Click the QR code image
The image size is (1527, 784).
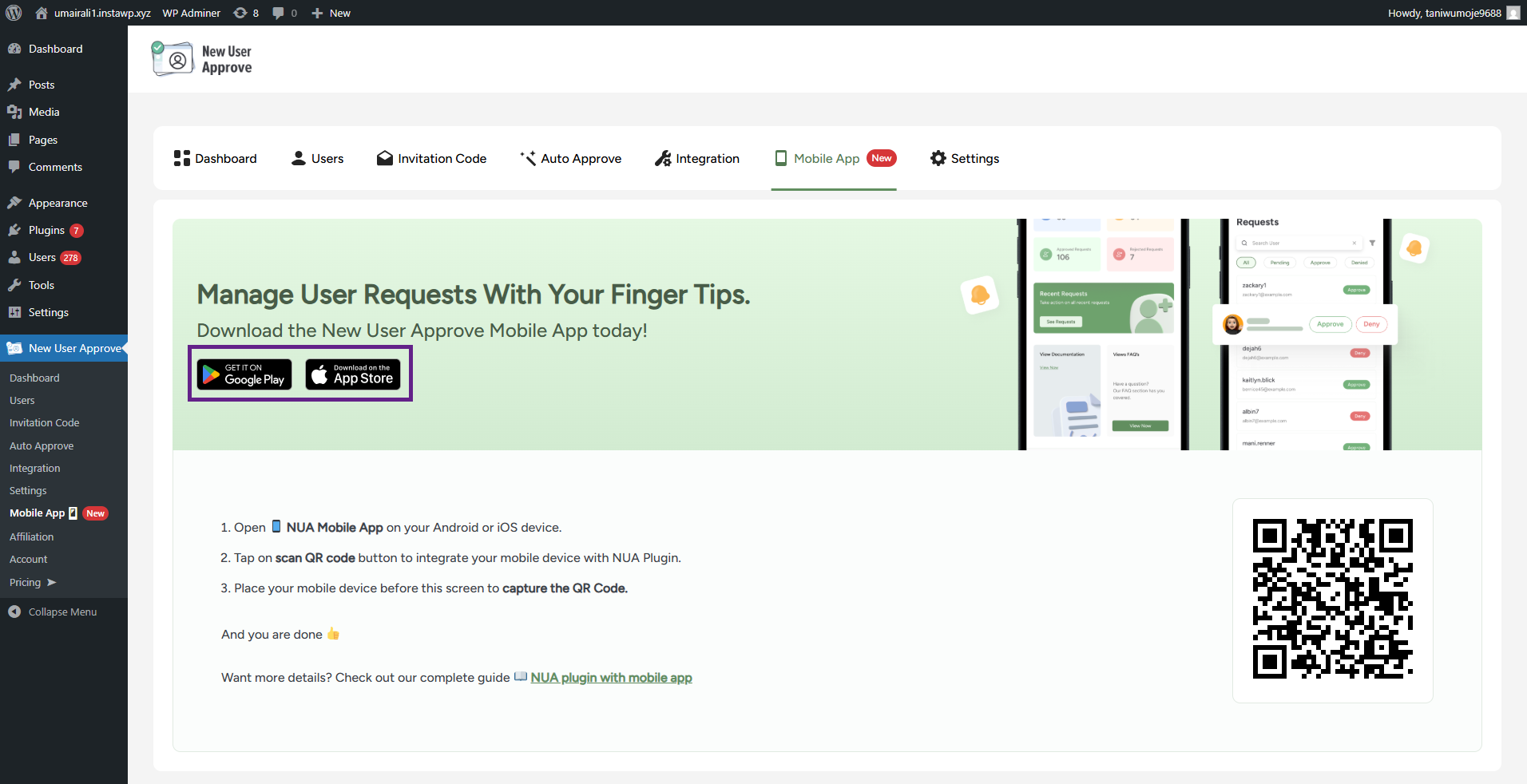pos(1332,599)
